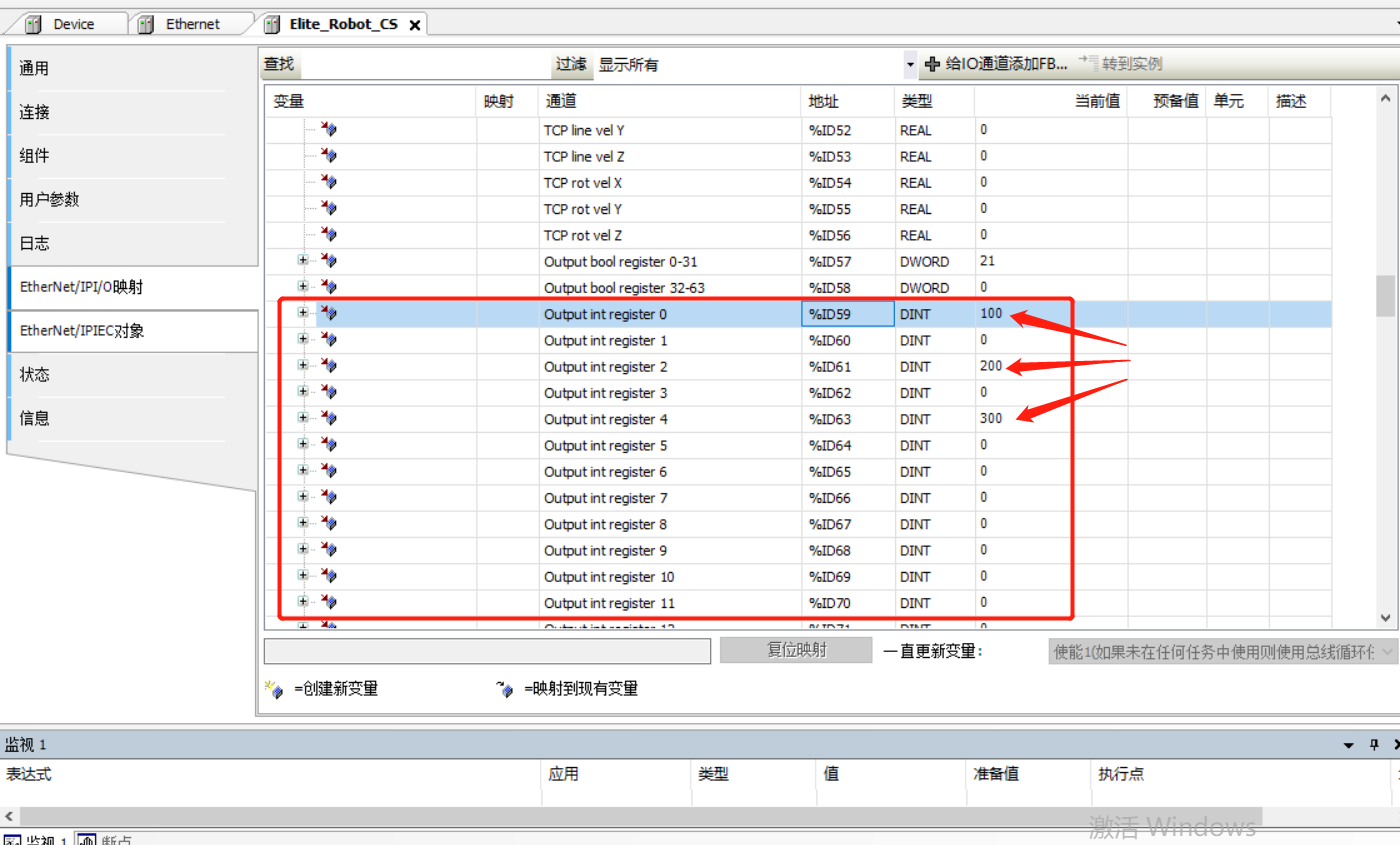Expand the Output int register 11 row
This screenshot has height=845, width=1400.
pos(303,602)
